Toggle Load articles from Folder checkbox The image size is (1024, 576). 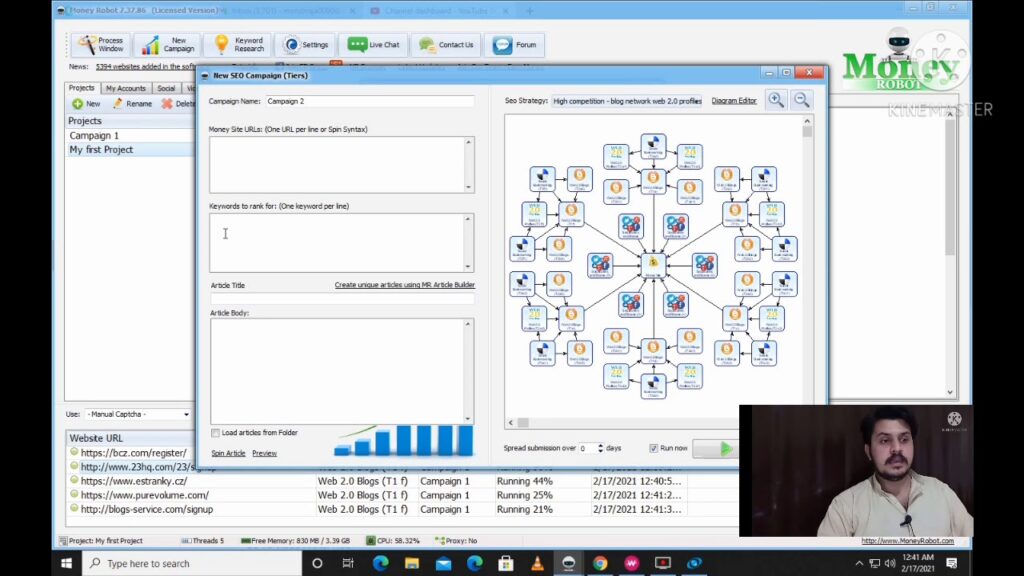click(x=216, y=432)
